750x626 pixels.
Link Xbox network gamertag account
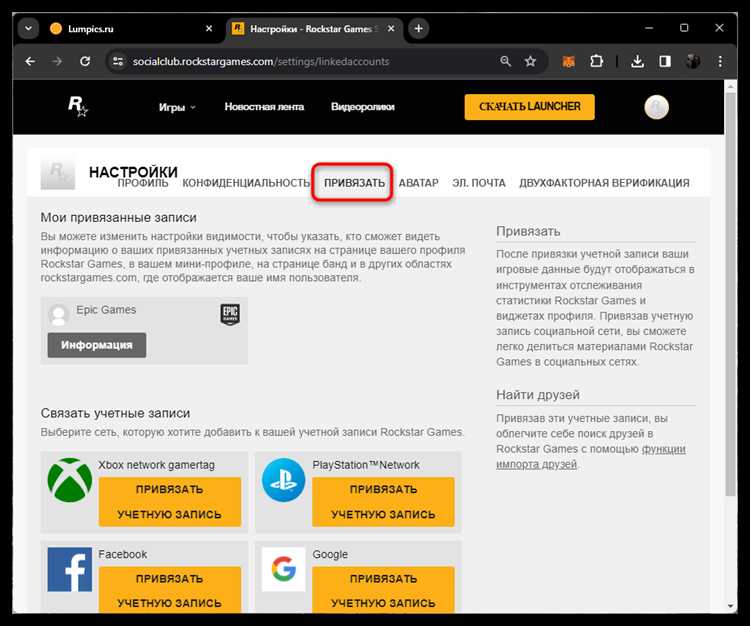(x=170, y=502)
